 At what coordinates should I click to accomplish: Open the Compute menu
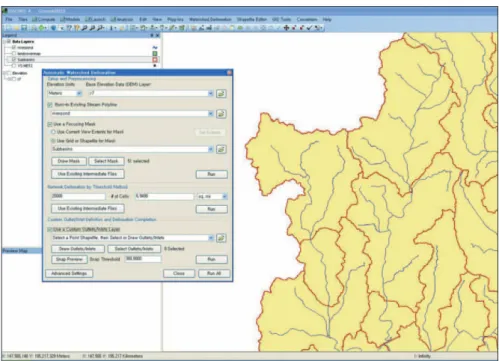coord(44,19)
